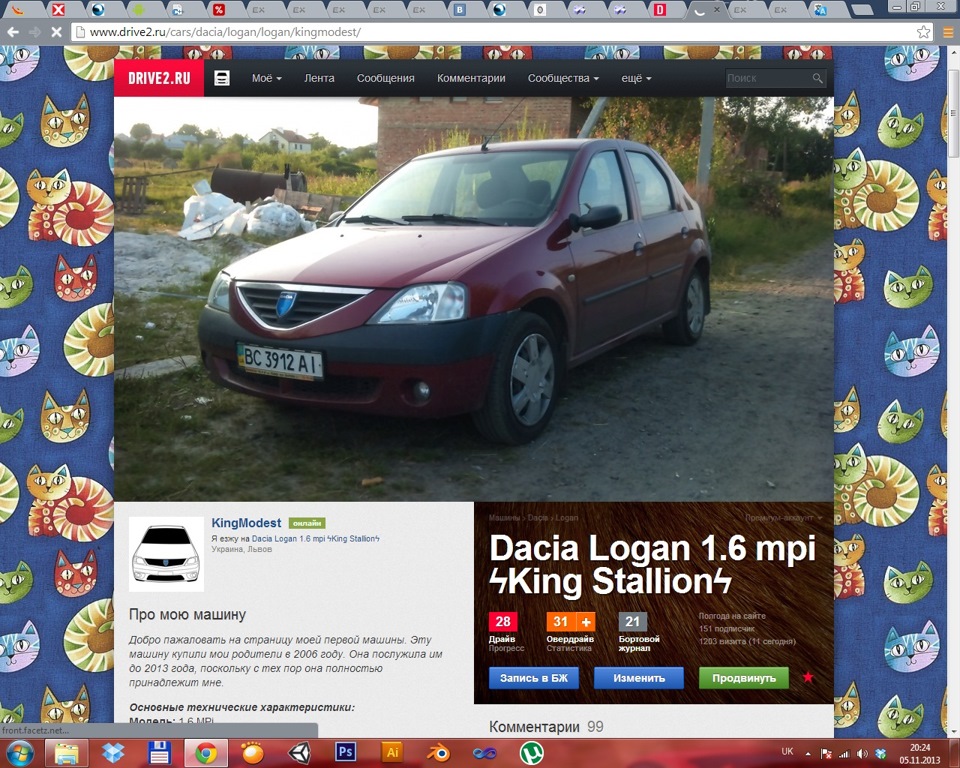960x768 pixels.
Task: Click the network signal icon in tray
Action: [844, 754]
